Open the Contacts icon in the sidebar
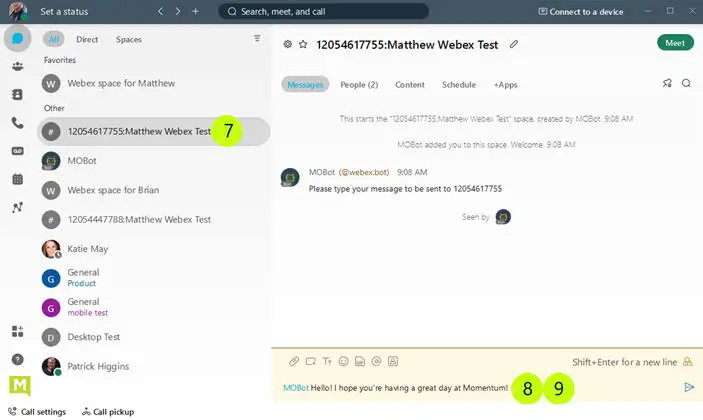The width and height of the screenshot is (703, 420). tap(17, 95)
